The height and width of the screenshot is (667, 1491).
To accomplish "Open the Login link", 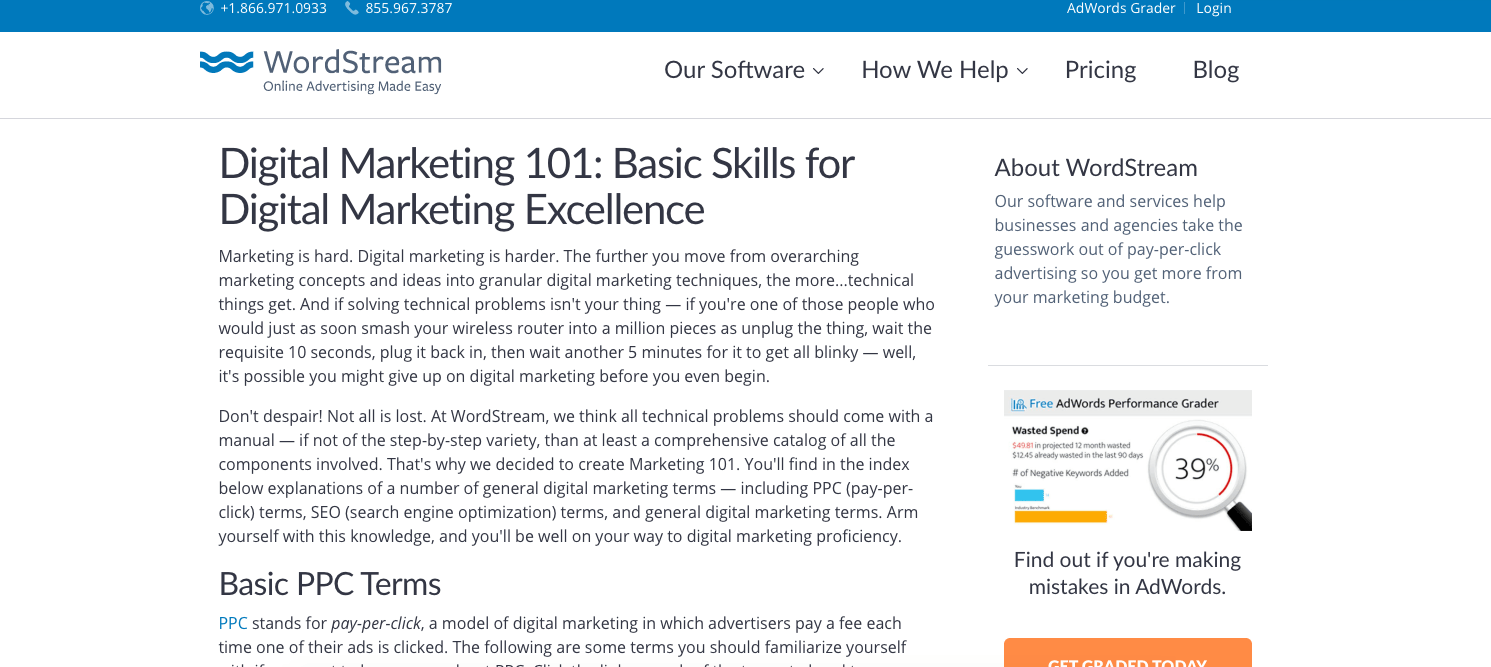I will [x=1213, y=8].
